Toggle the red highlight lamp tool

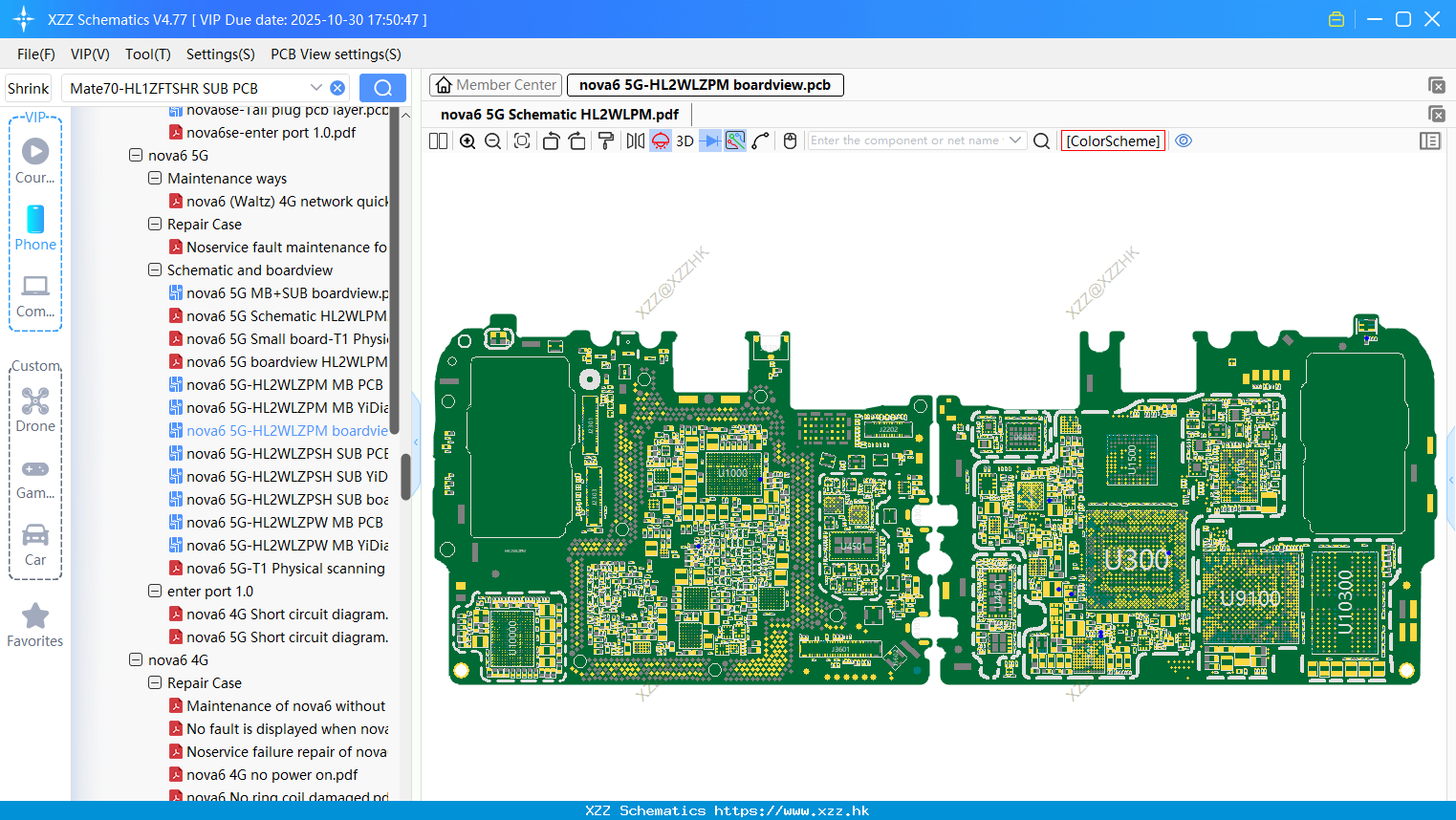pos(661,140)
